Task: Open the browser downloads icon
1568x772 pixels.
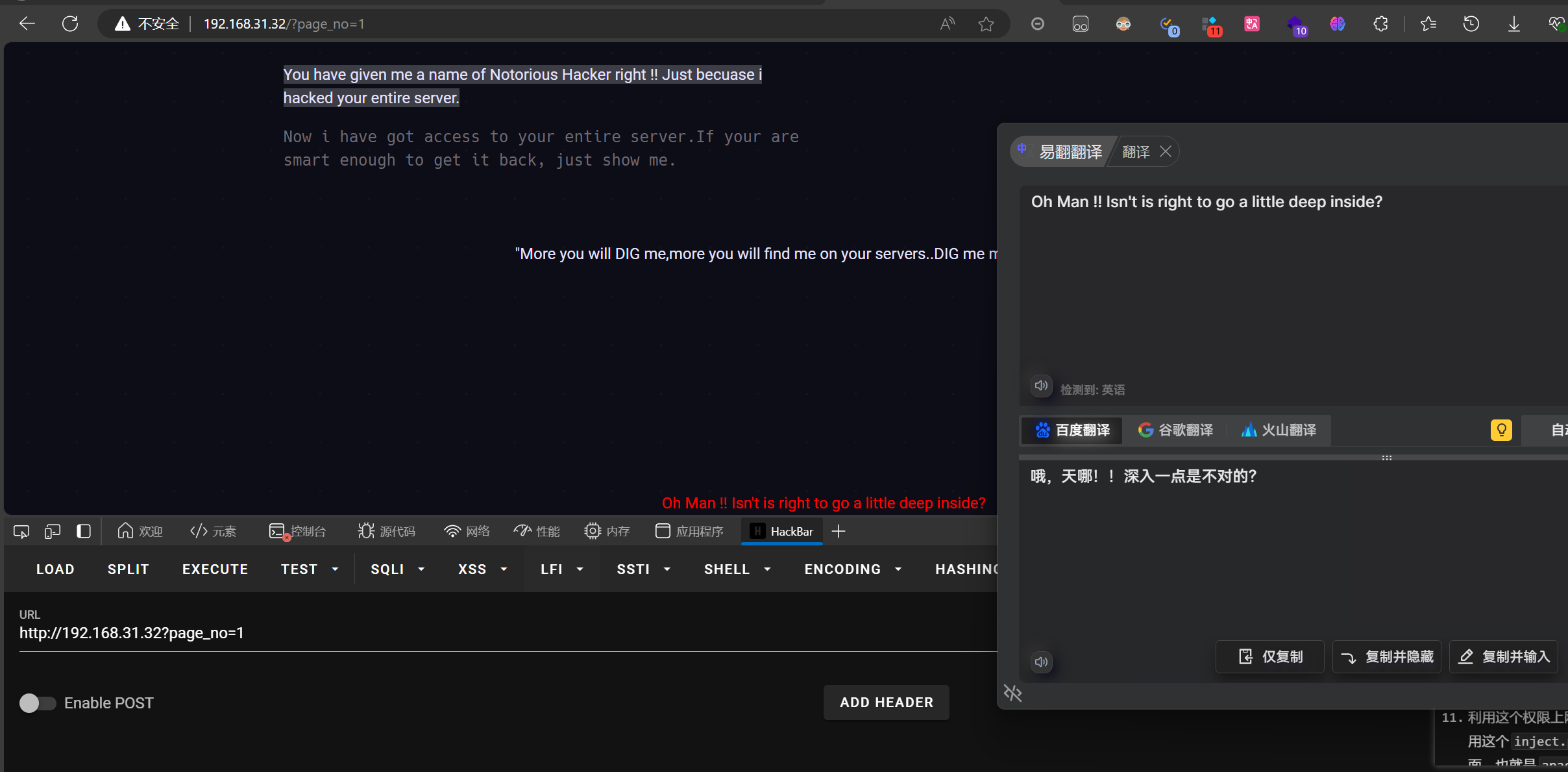Action: click(1514, 24)
